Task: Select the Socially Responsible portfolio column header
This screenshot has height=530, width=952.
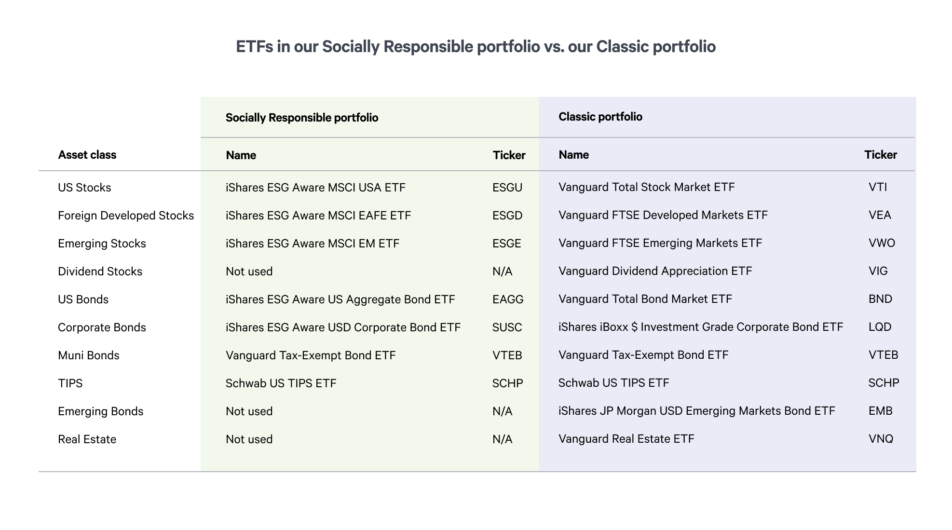Action: 302,117
